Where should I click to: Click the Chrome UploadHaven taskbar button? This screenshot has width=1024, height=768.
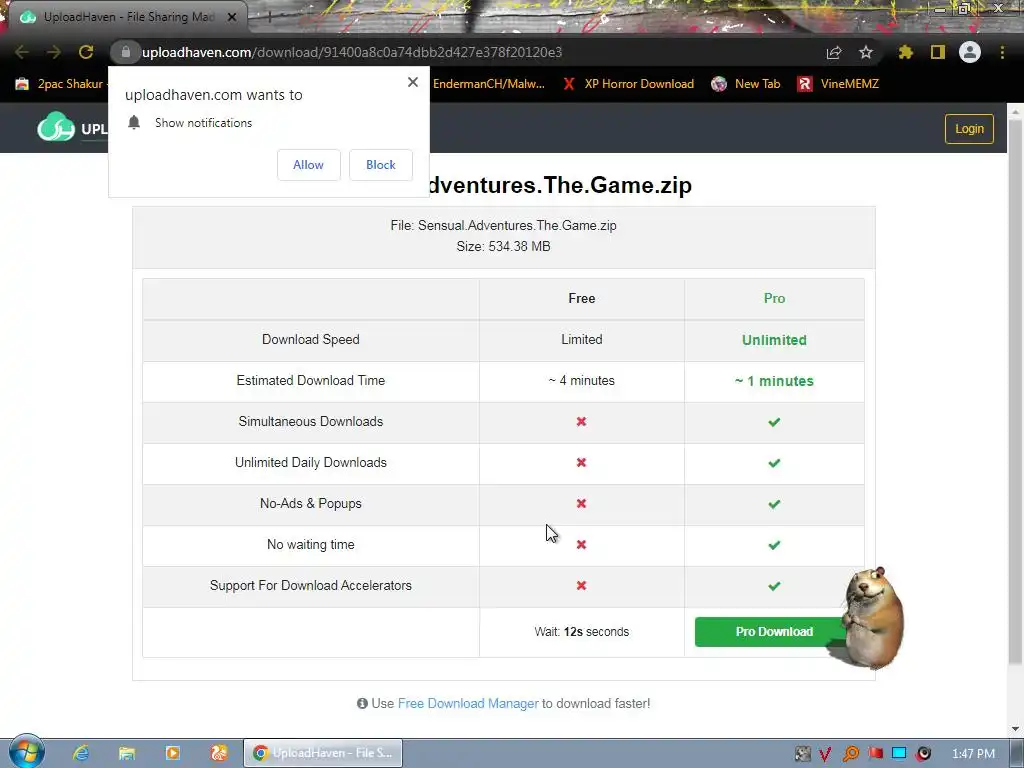[x=323, y=753]
